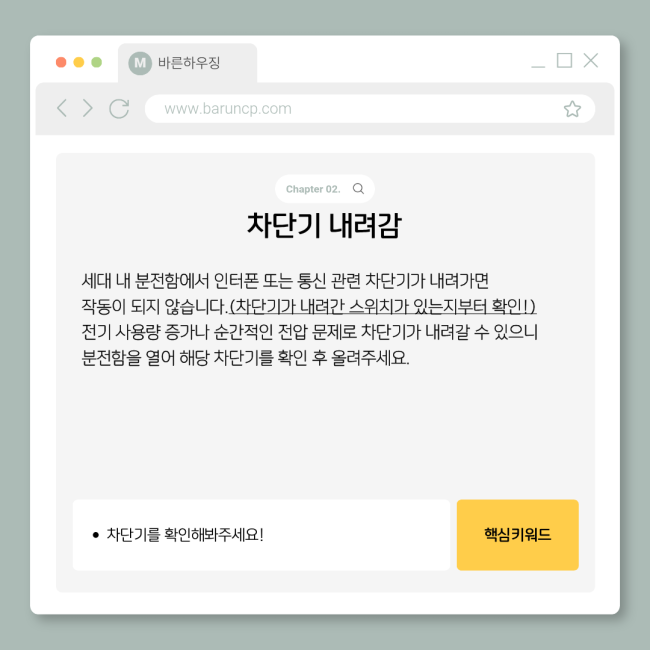Viewport: 650px width, 650px height.
Task: Bookmark page with the star icon
Action: point(572,109)
